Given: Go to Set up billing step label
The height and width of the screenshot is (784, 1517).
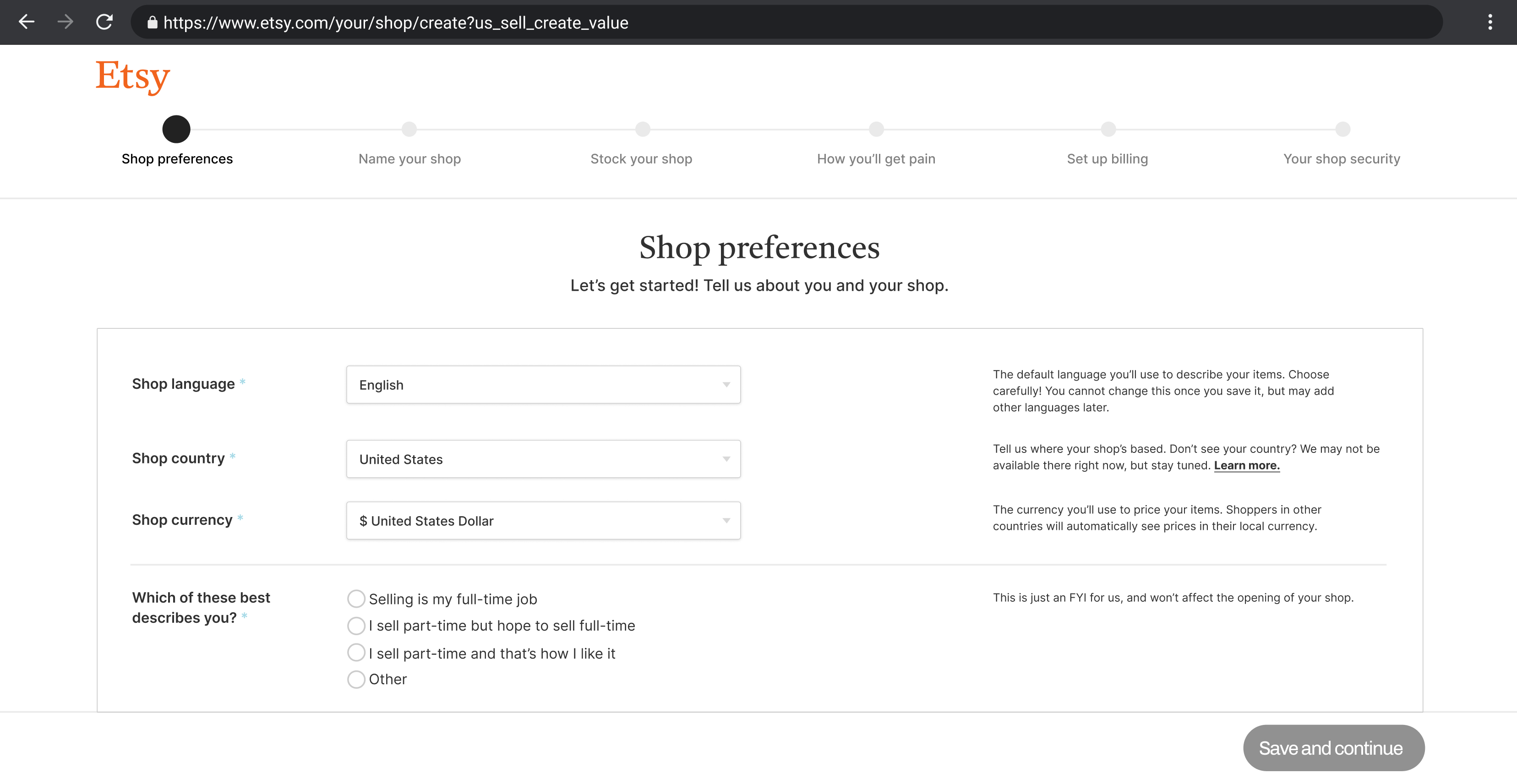Looking at the screenshot, I should [1107, 159].
